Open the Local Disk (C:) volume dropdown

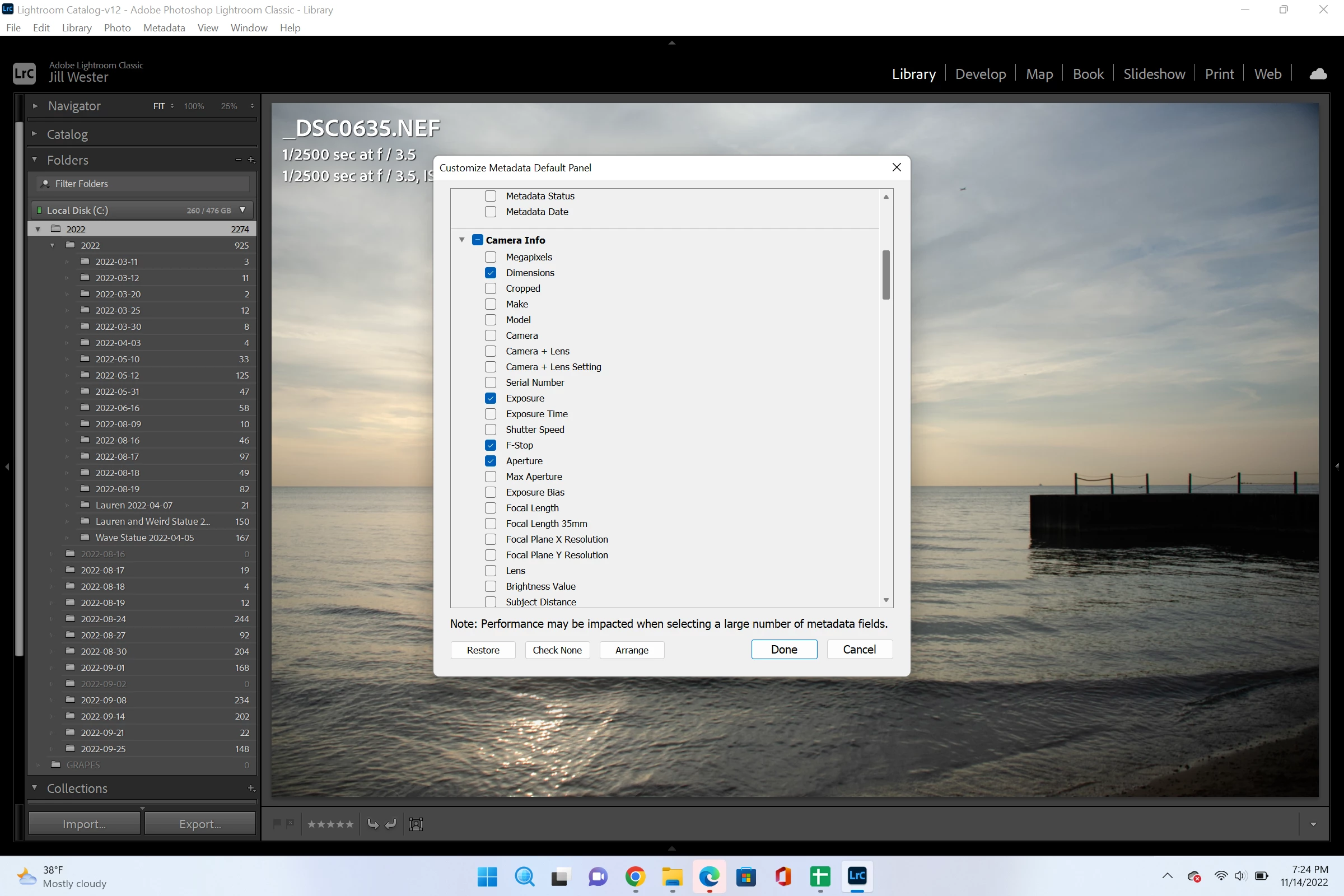[243, 211]
